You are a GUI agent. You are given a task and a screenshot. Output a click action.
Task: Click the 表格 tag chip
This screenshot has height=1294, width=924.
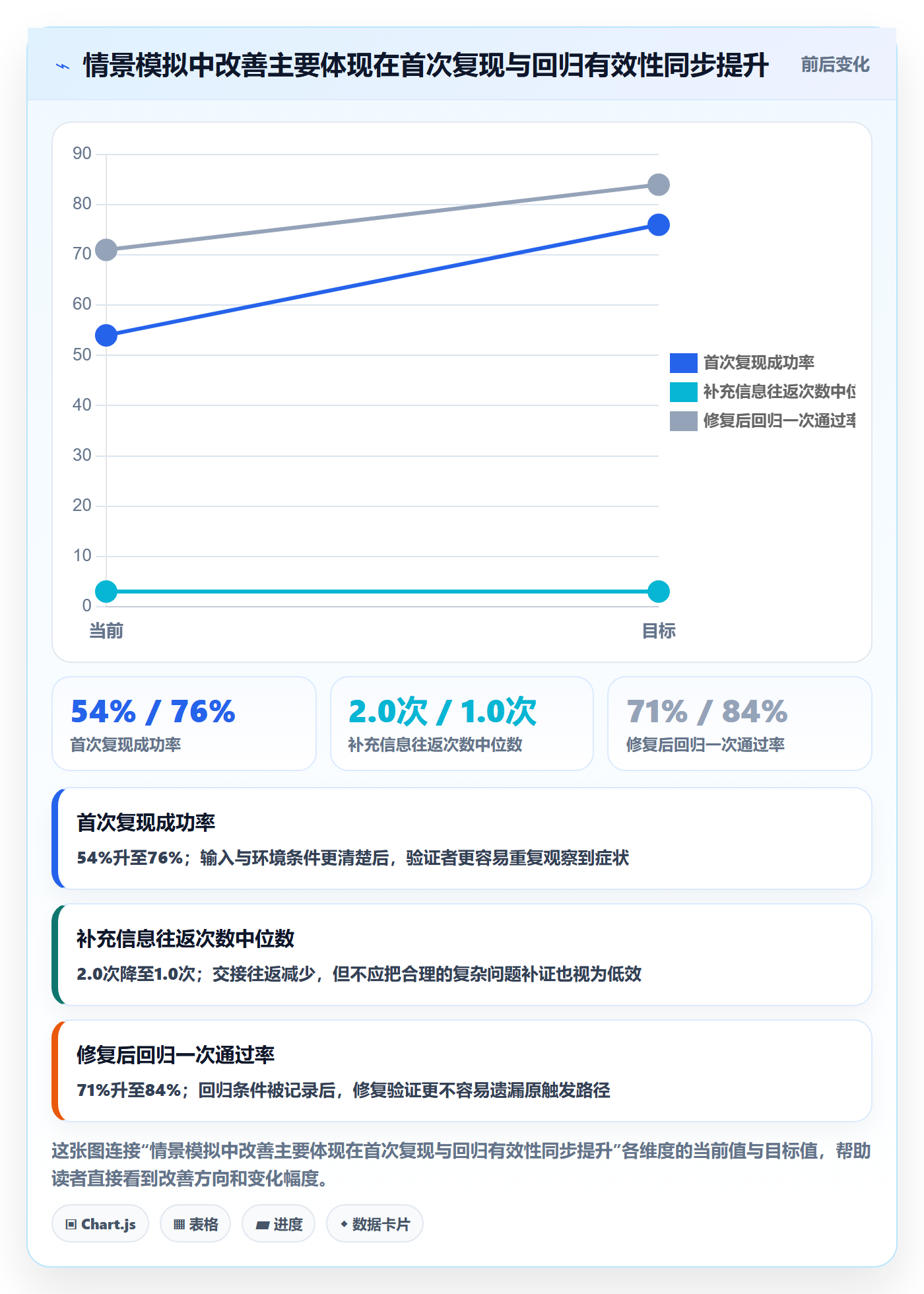click(x=195, y=1224)
